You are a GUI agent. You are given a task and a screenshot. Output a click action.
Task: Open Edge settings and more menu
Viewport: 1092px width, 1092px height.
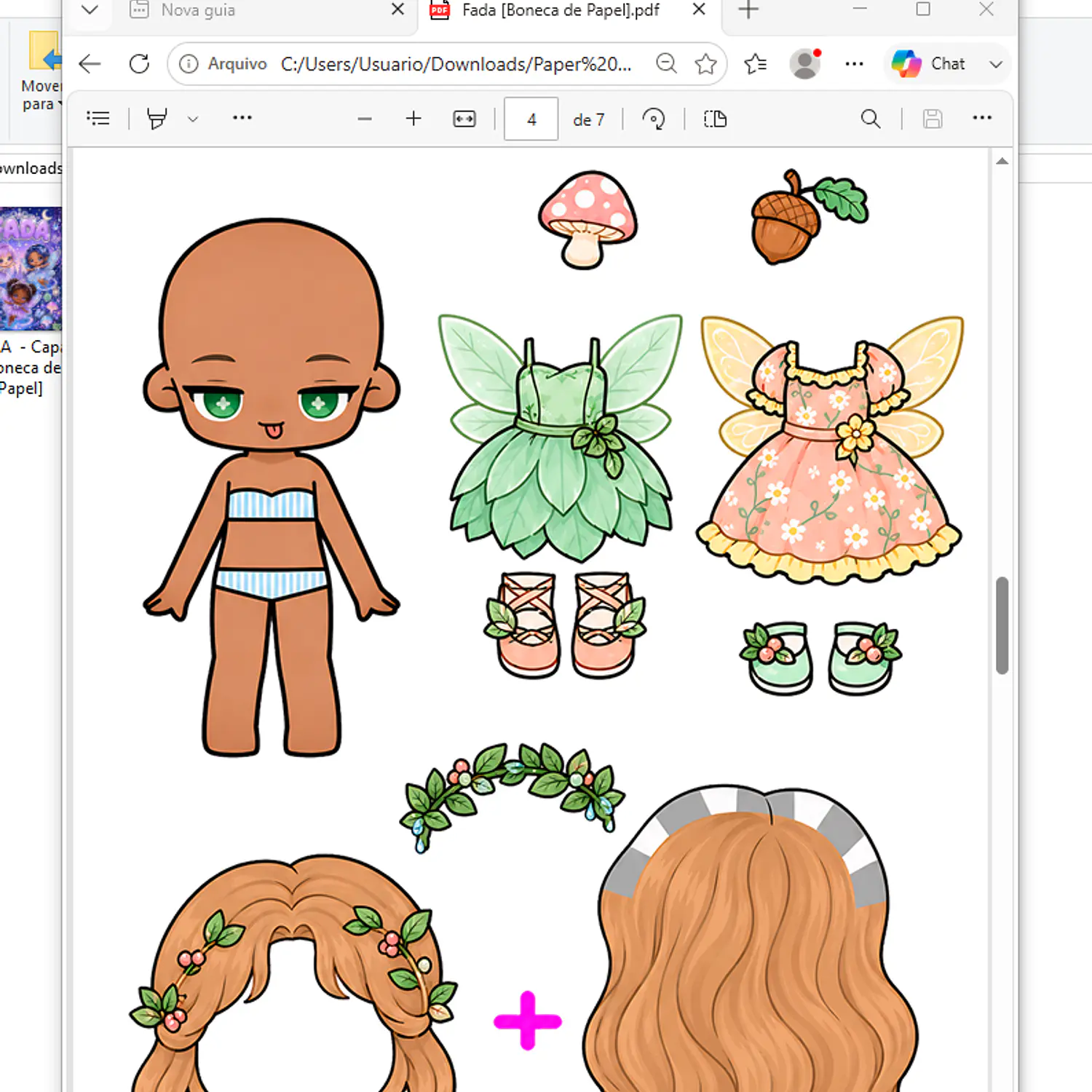[x=854, y=64]
